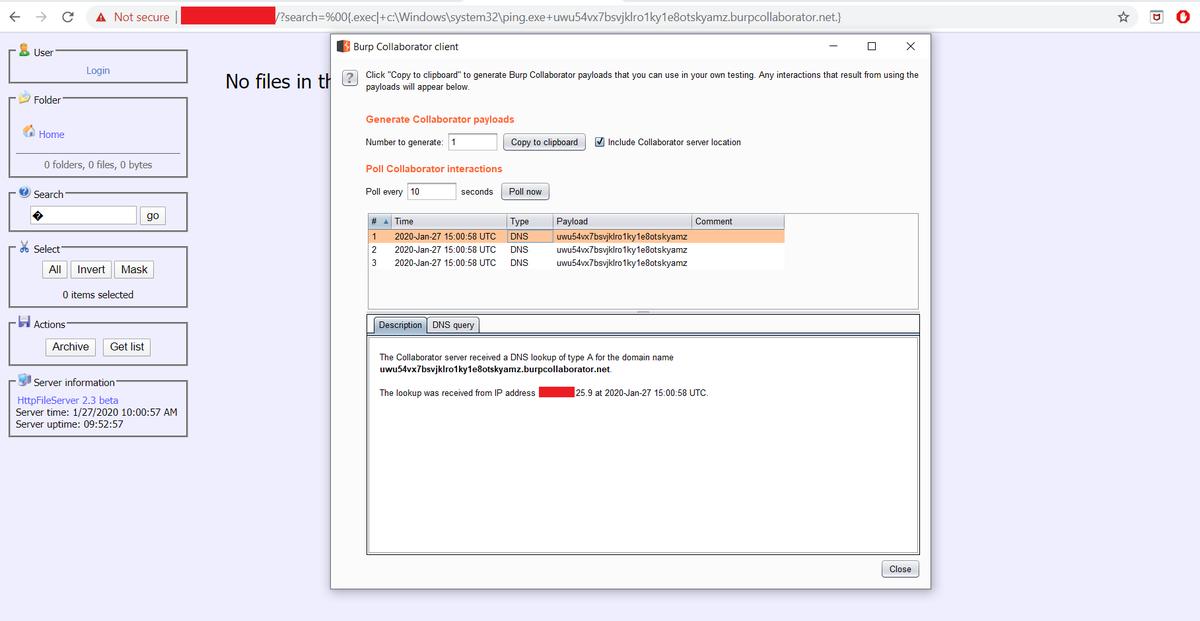
Task: Select interaction row 2 in the table
Action: (x=576, y=249)
